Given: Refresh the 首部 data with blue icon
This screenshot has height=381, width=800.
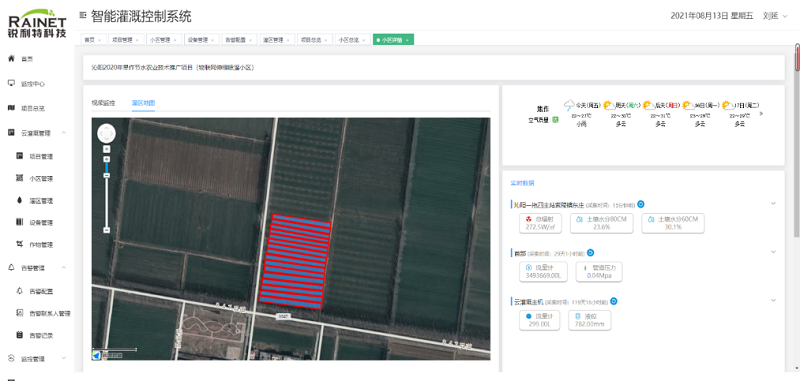Looking at the screenshot, I should [x=590, y=252].
